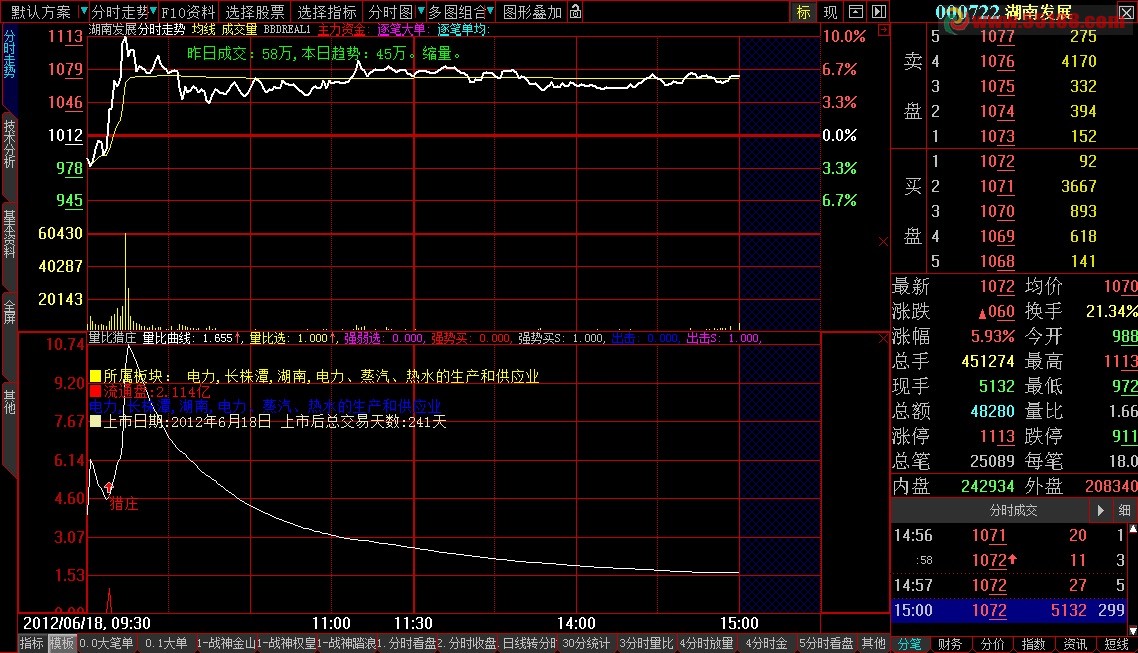Switch to the 模板 bottom tab
Screen dimensions: 1138x653
[x=62, y=643]
